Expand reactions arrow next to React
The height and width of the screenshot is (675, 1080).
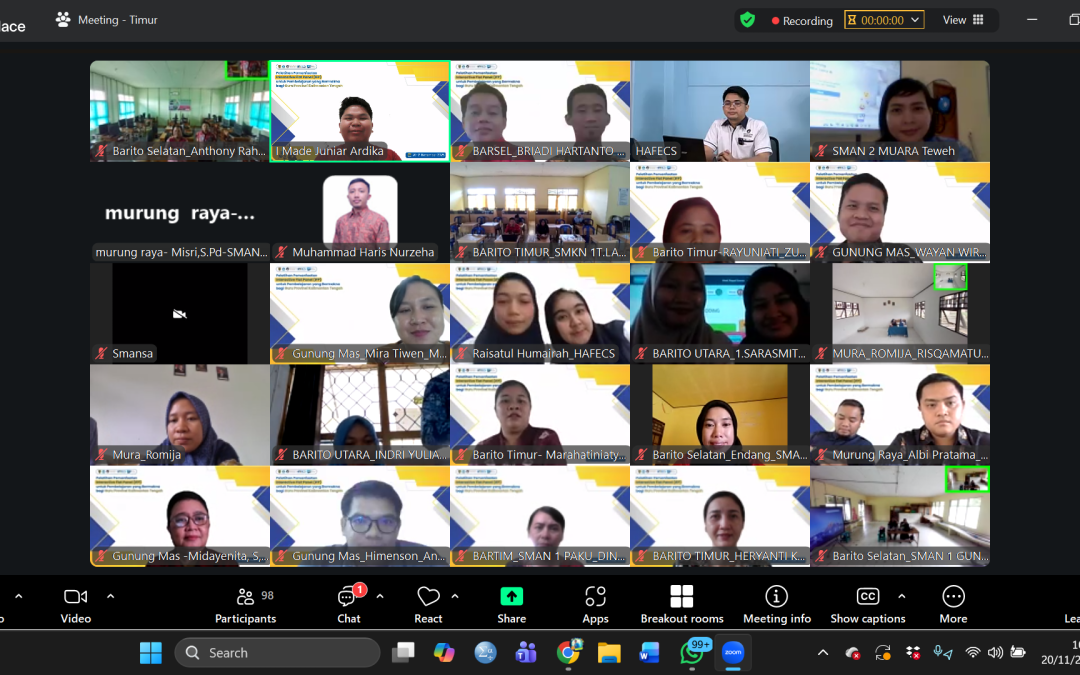point(455,596)
